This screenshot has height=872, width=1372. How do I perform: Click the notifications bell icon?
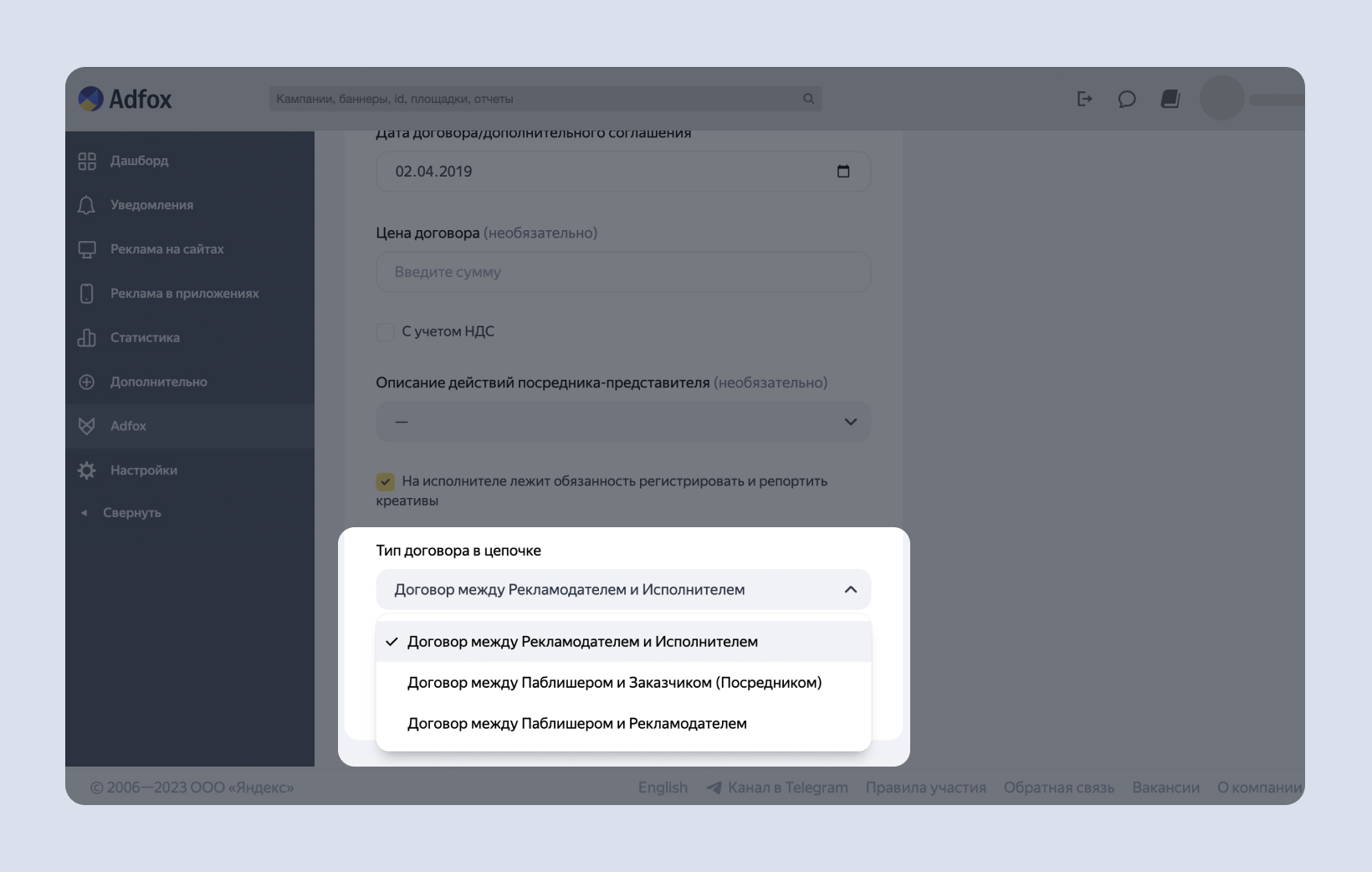point(87,205)
